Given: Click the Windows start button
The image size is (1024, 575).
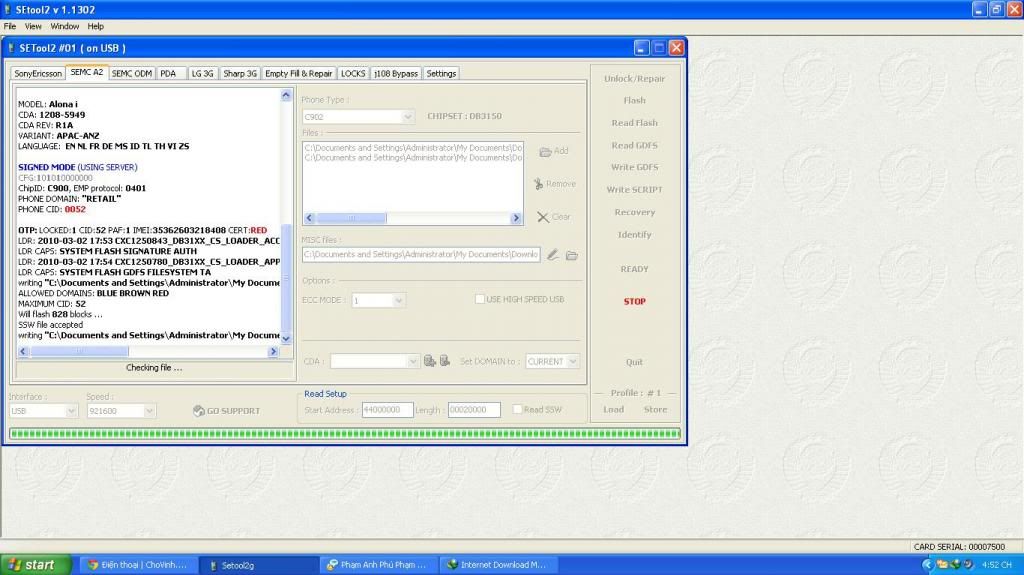Looking at the screenshot, I should [x=35, y=565].
